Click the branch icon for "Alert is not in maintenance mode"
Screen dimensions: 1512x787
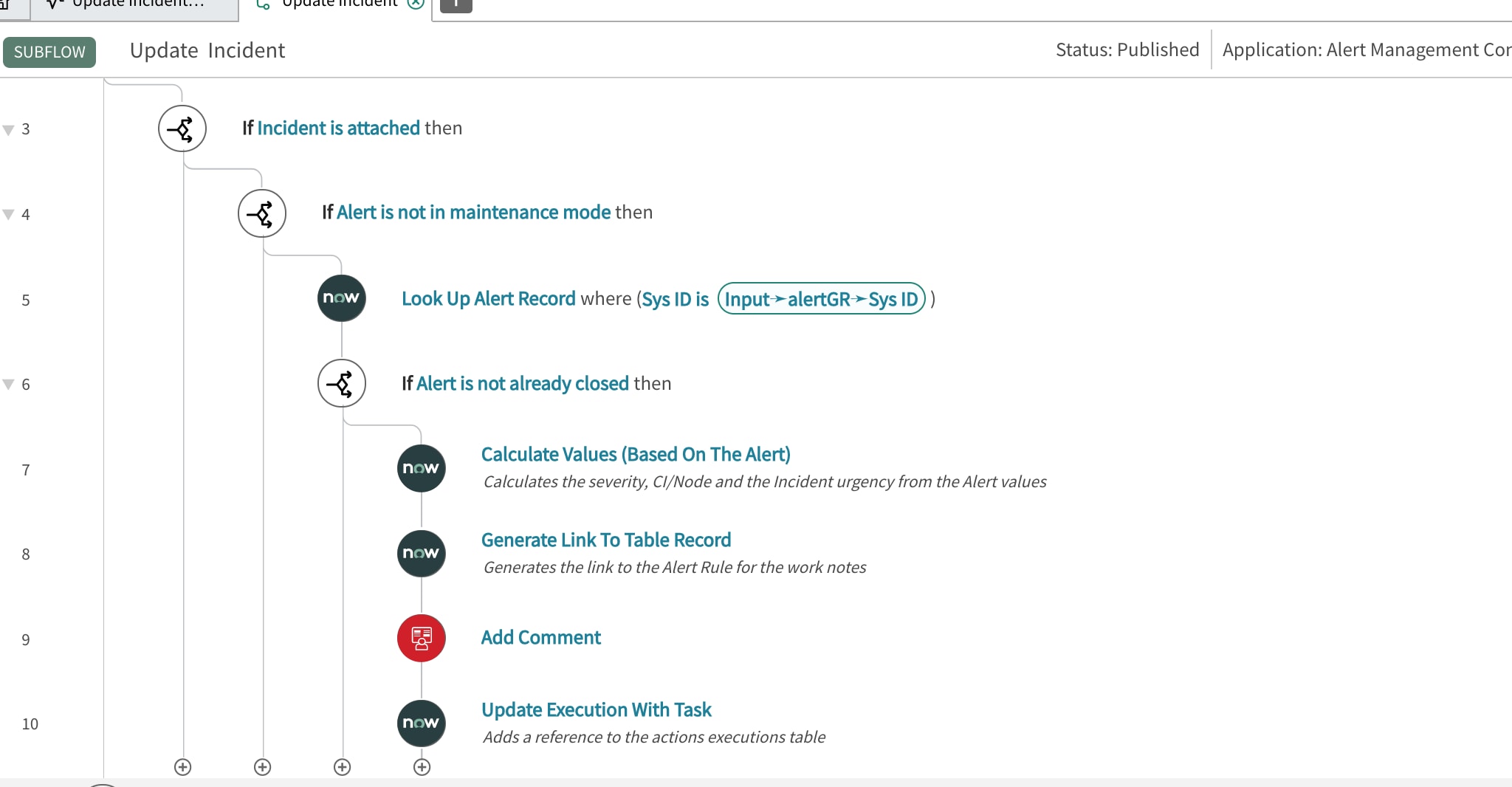[262, 214]
